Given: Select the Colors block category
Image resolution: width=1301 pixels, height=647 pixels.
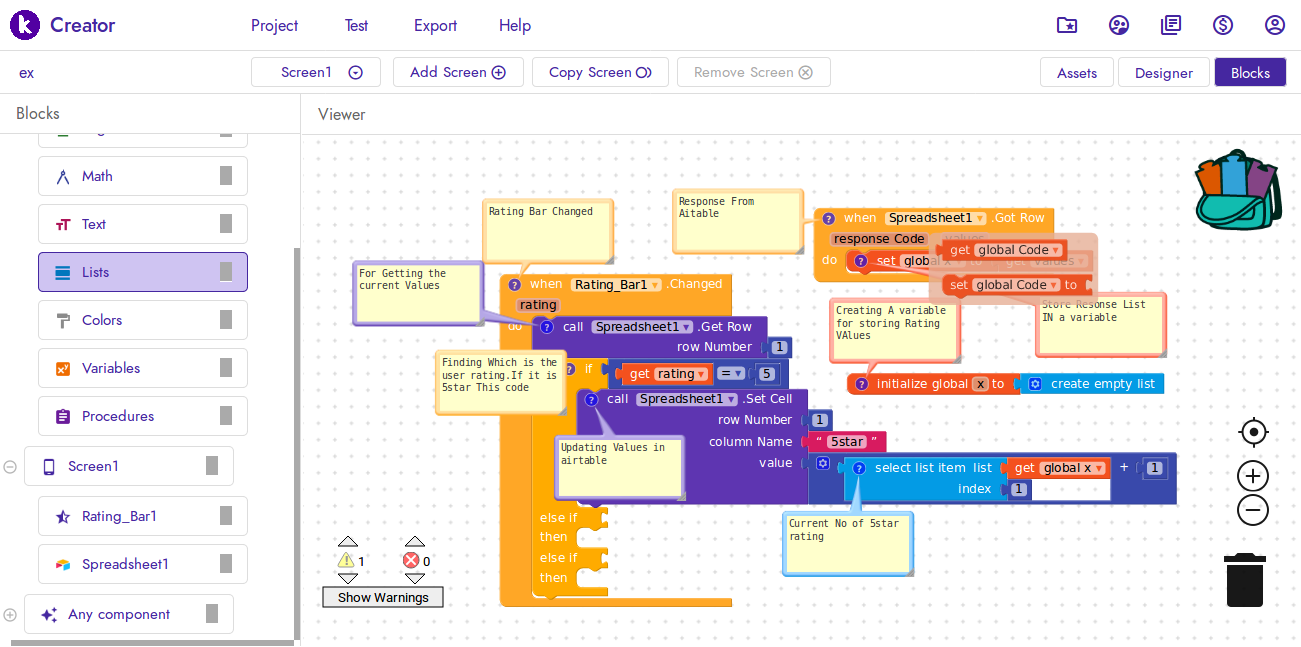Looking at the screenshot, I should click(x=102, y=320).
